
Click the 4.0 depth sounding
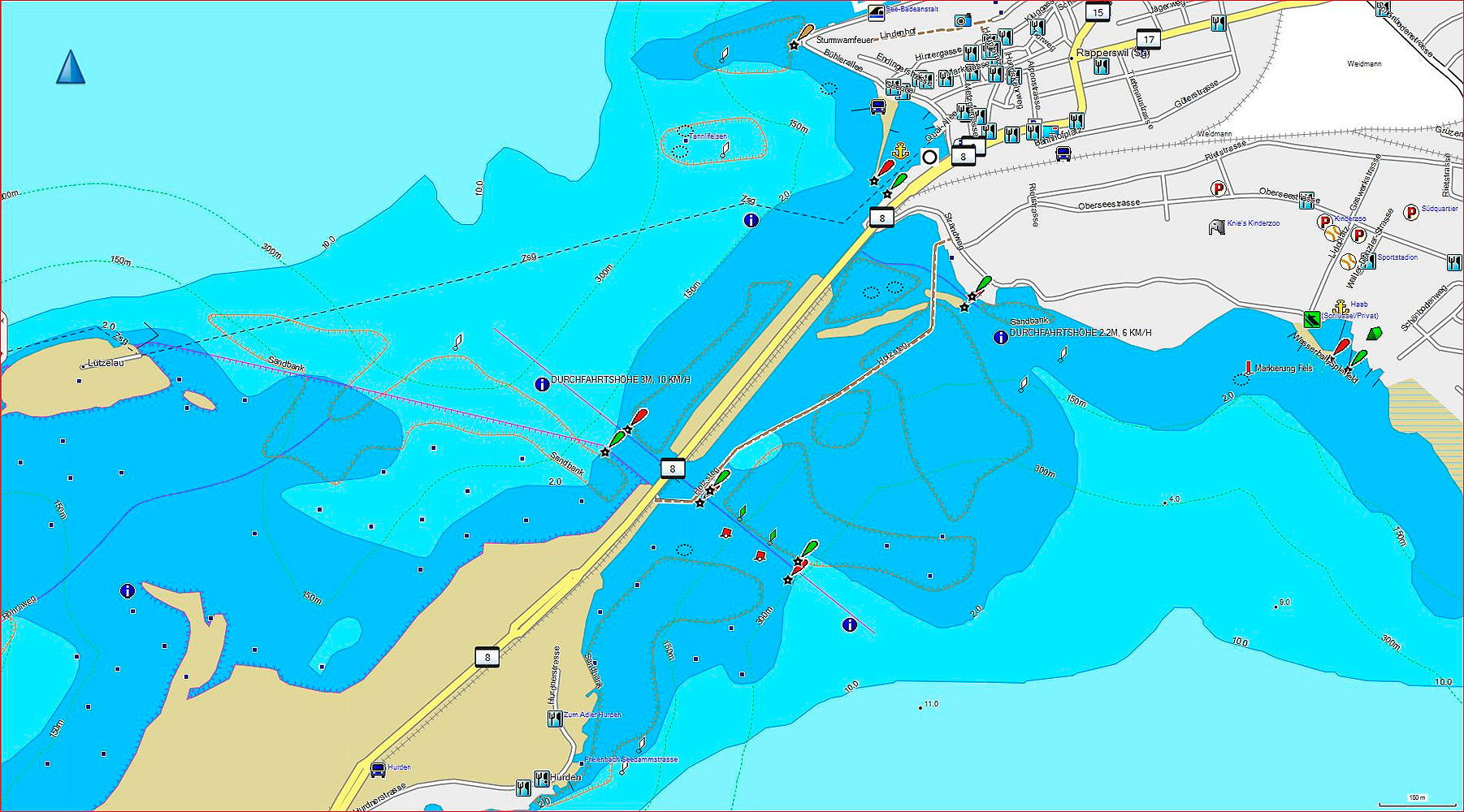click(x=1174, y=499)
